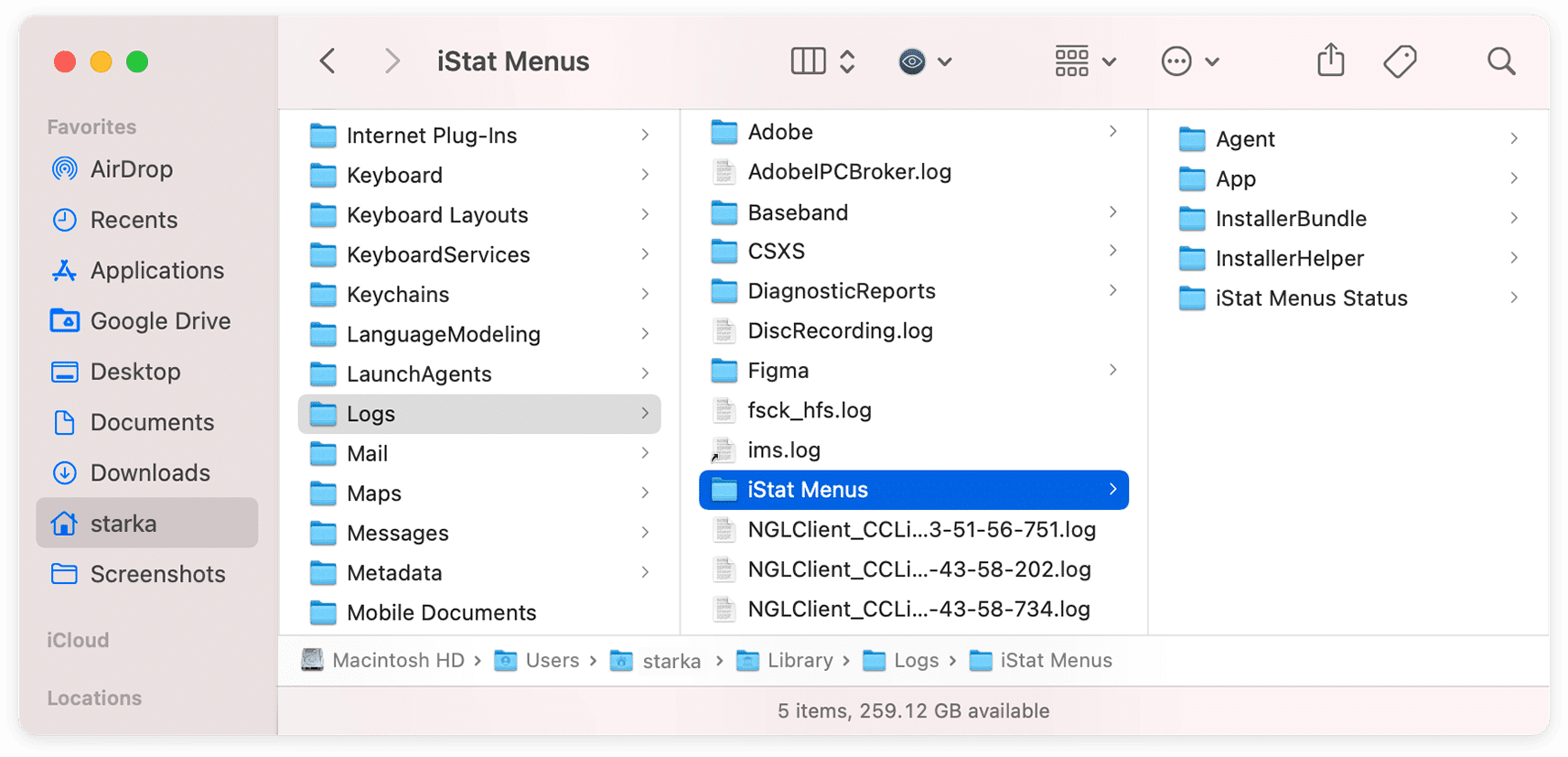Open the group-by grid dropdown
The image size is (1568, 757).
[x=1085, y=61]
